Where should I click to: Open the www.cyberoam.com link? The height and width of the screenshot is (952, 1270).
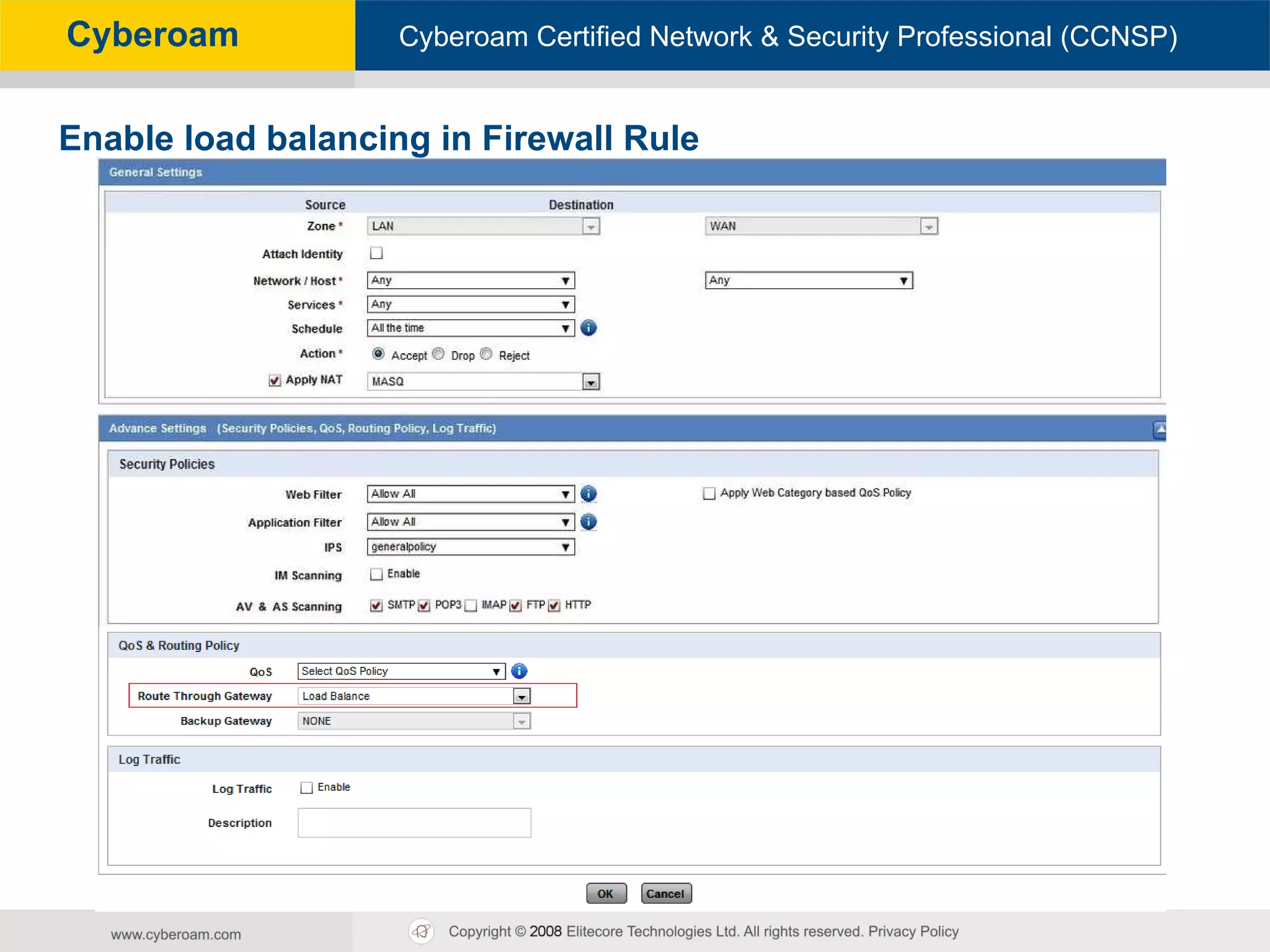[176, 934]
